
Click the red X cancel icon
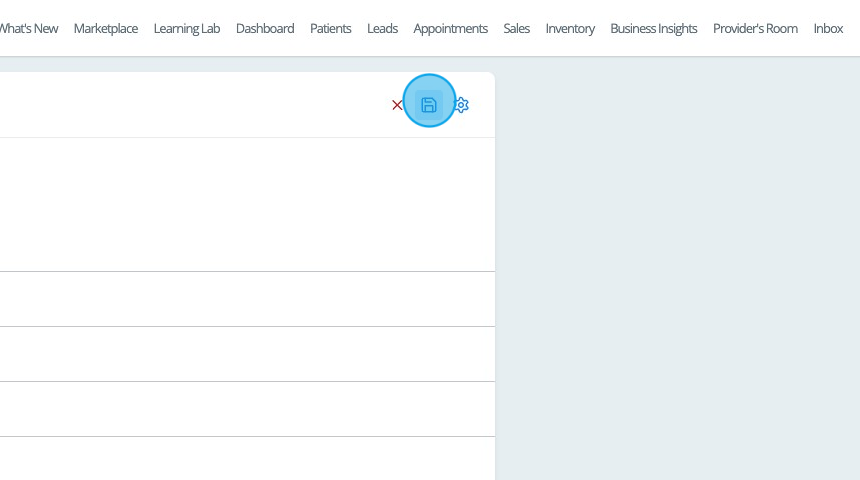click(397, 105)
